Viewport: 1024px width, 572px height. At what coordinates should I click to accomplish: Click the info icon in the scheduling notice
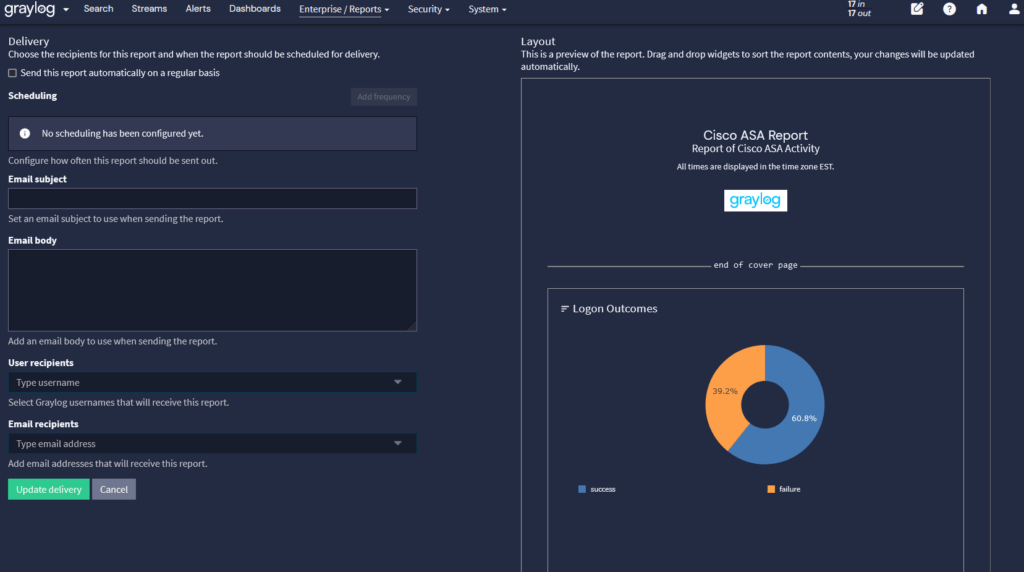[x=25, y=133]
